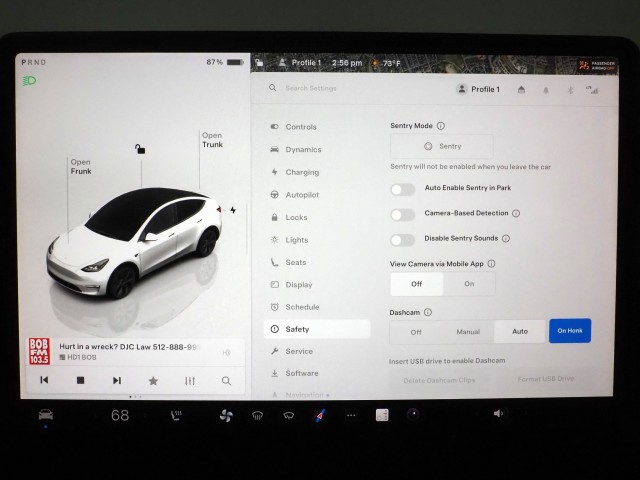Image resolution: width=640 pixels, height=480 pixels.
Task: Select Dashcam On Honk option
Action: click(x=569, y=331)
